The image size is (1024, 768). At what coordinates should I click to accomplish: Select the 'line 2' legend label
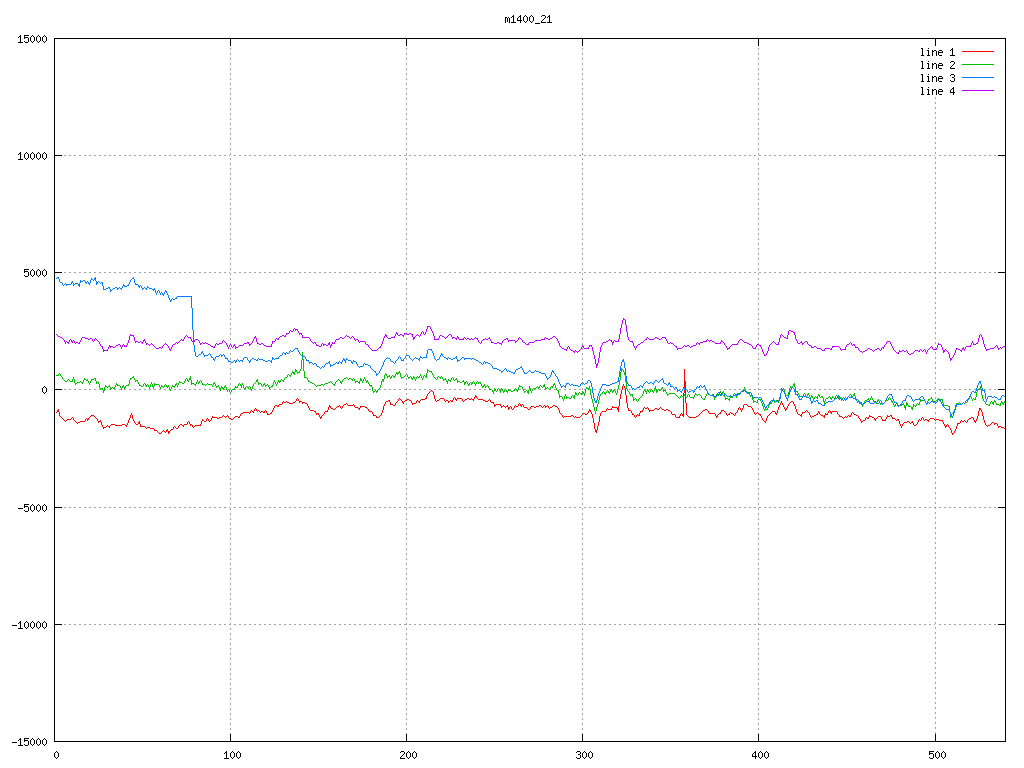click(937, 65)
